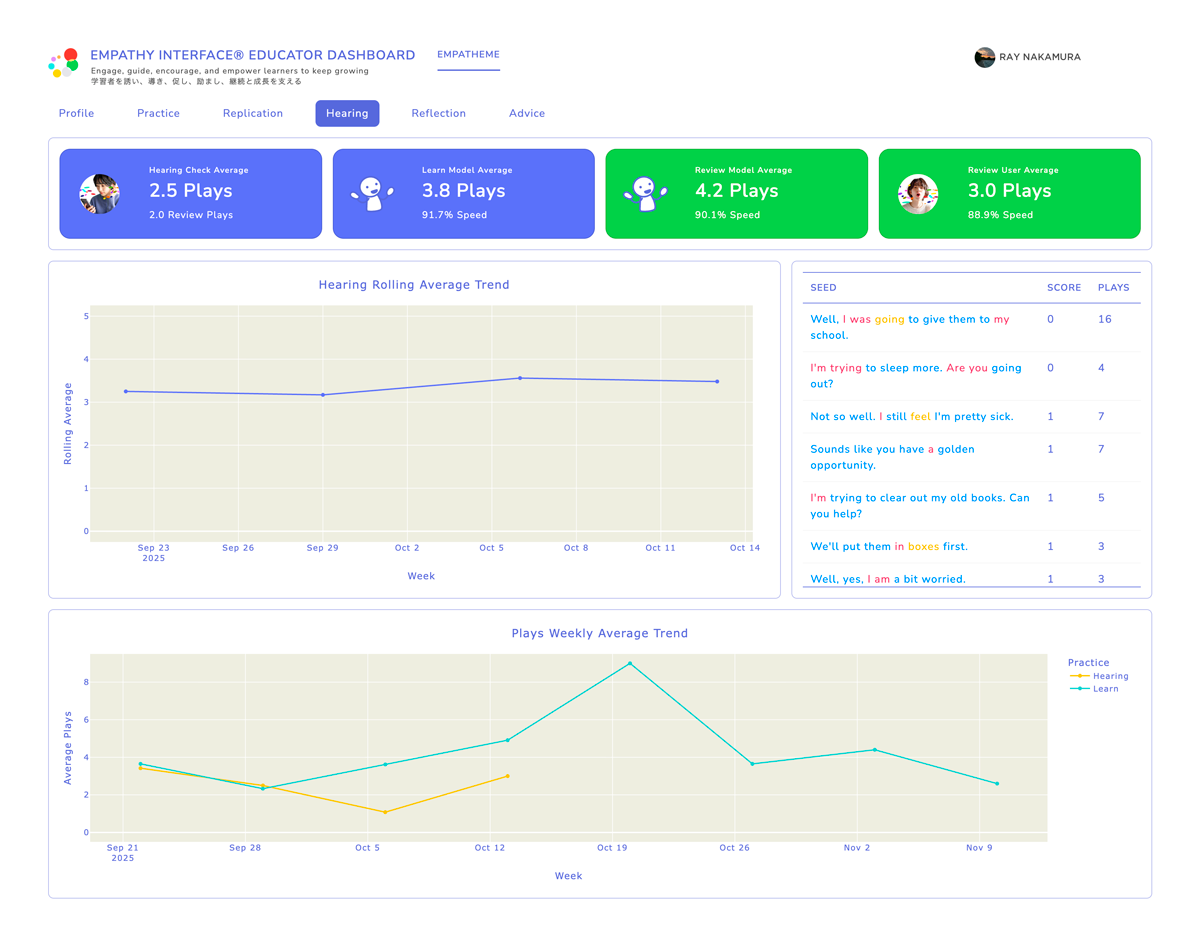Select the Reflection tab
This screenshot has height=933, width=1200.
(x=438, y=113)
